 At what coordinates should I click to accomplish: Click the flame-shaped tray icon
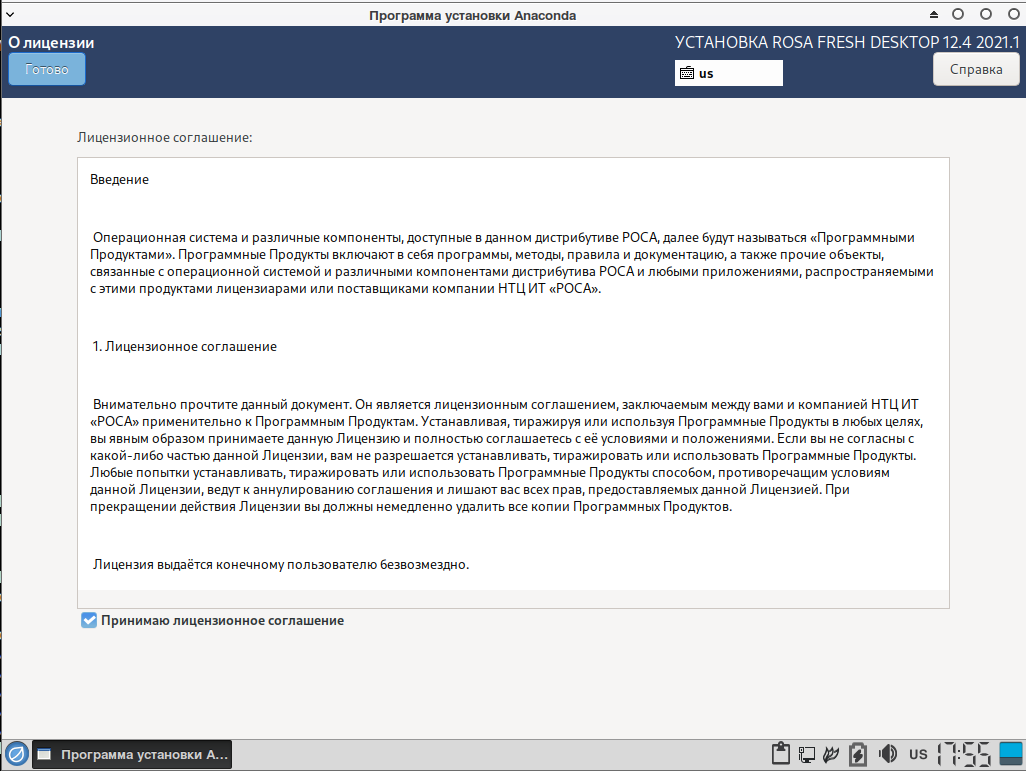click(x=831, y=755)
